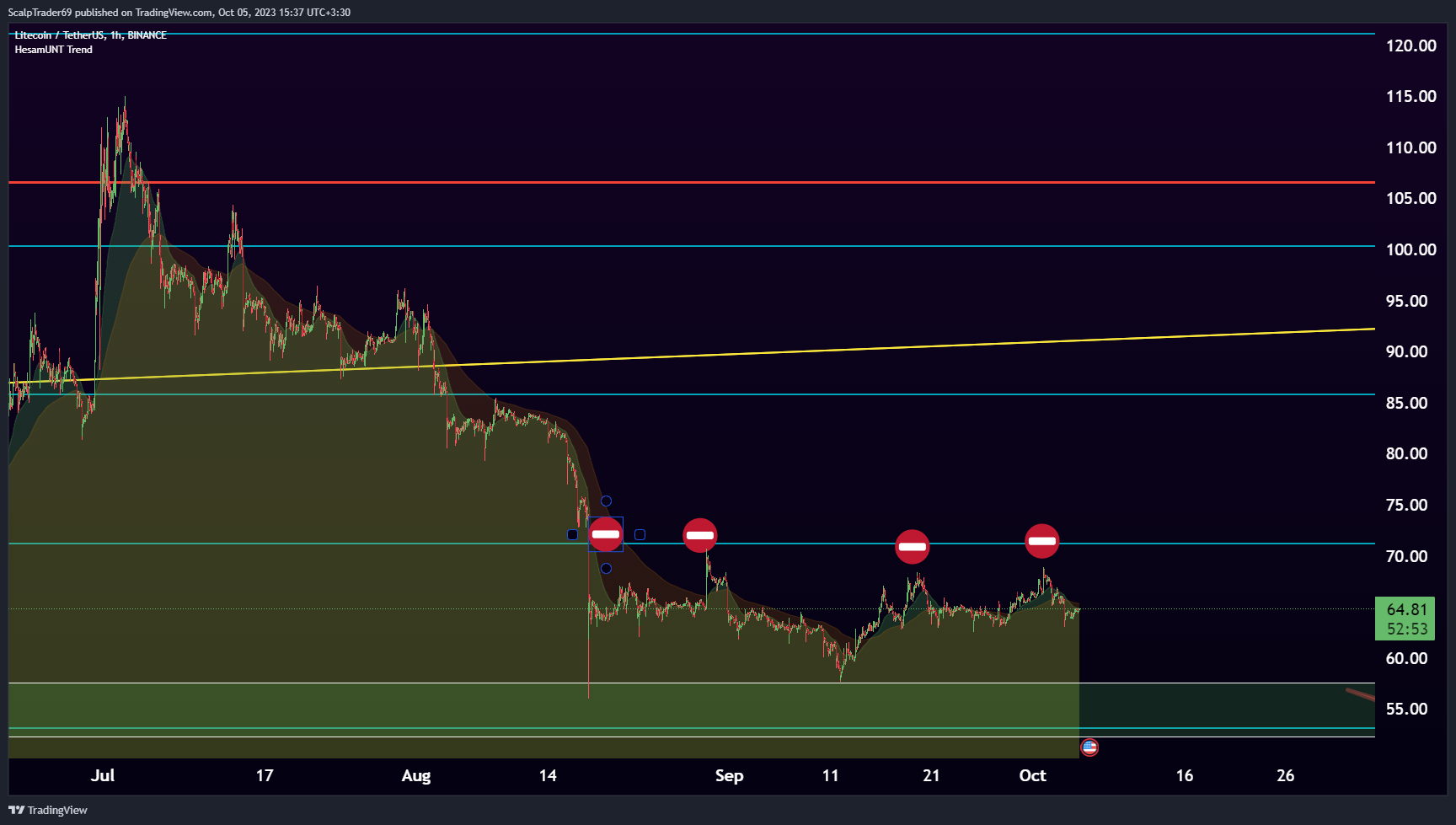
Task: Click the Aug label on time axis
Action: tap(416, 775)
